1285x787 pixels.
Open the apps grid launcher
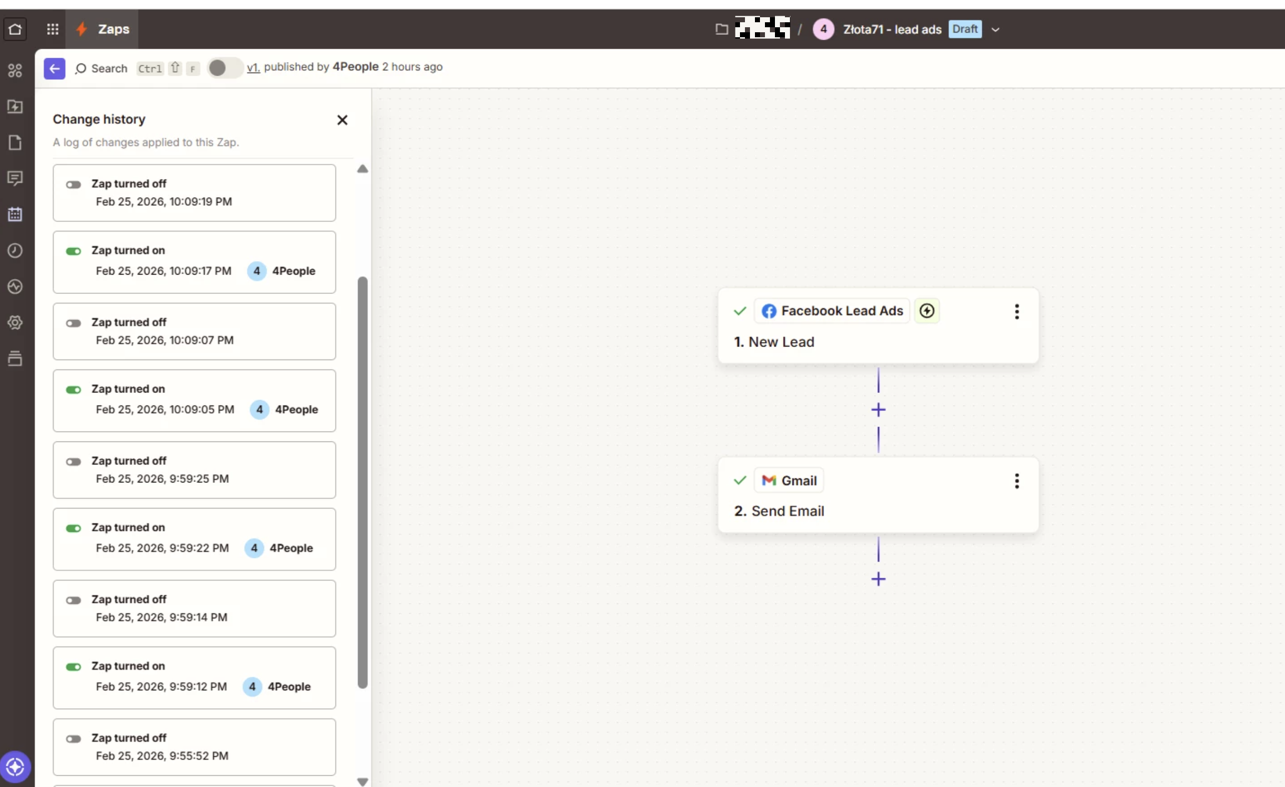[52, 29]
